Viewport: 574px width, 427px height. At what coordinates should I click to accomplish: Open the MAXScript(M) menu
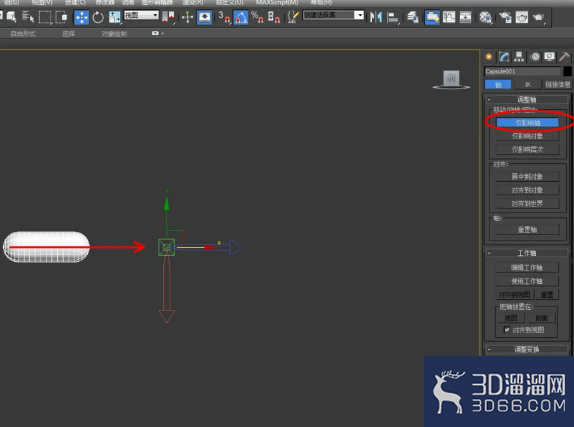tap(277, 3)
